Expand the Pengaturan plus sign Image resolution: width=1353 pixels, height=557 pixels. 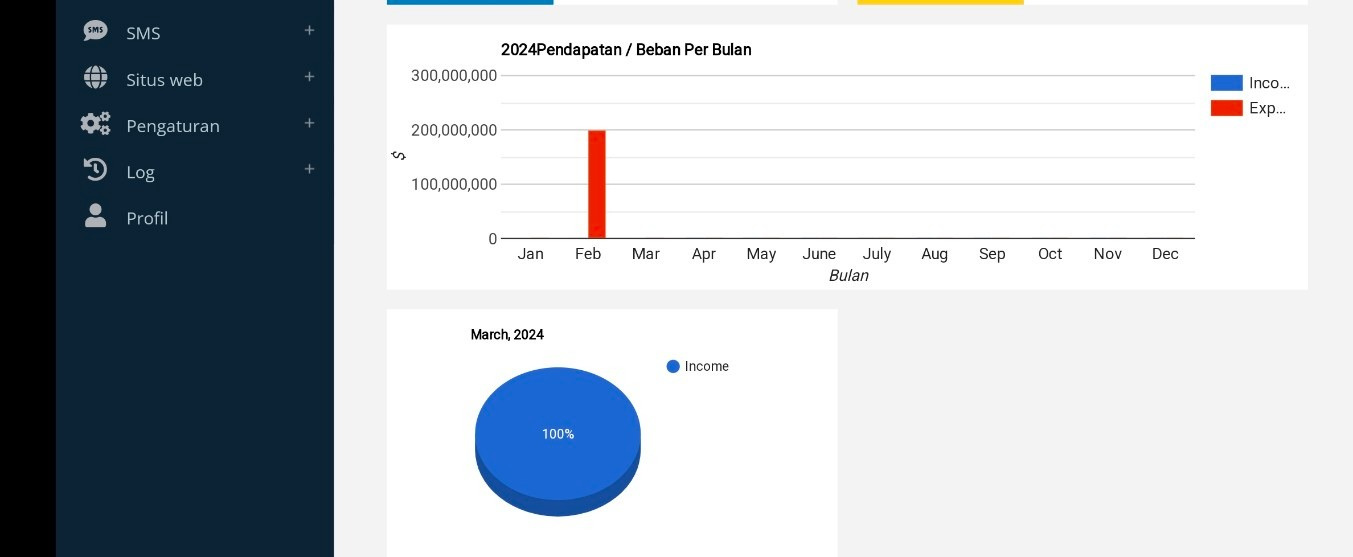[309, 123]
